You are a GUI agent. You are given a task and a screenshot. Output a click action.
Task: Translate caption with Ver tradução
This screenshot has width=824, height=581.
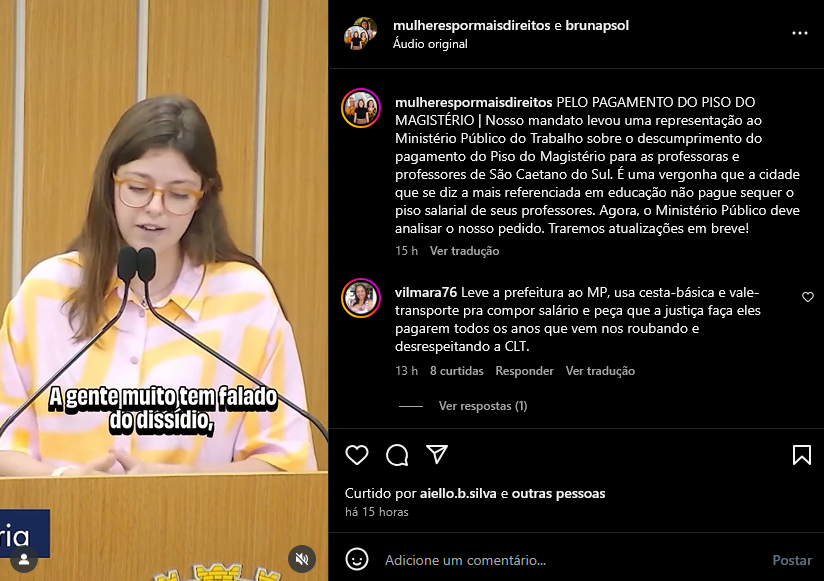tap(465, 251)
